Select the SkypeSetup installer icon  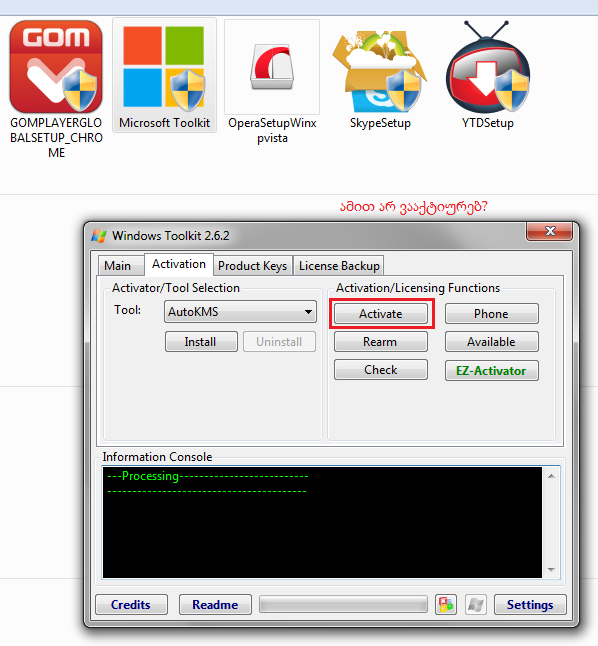(x=380, y=67)
